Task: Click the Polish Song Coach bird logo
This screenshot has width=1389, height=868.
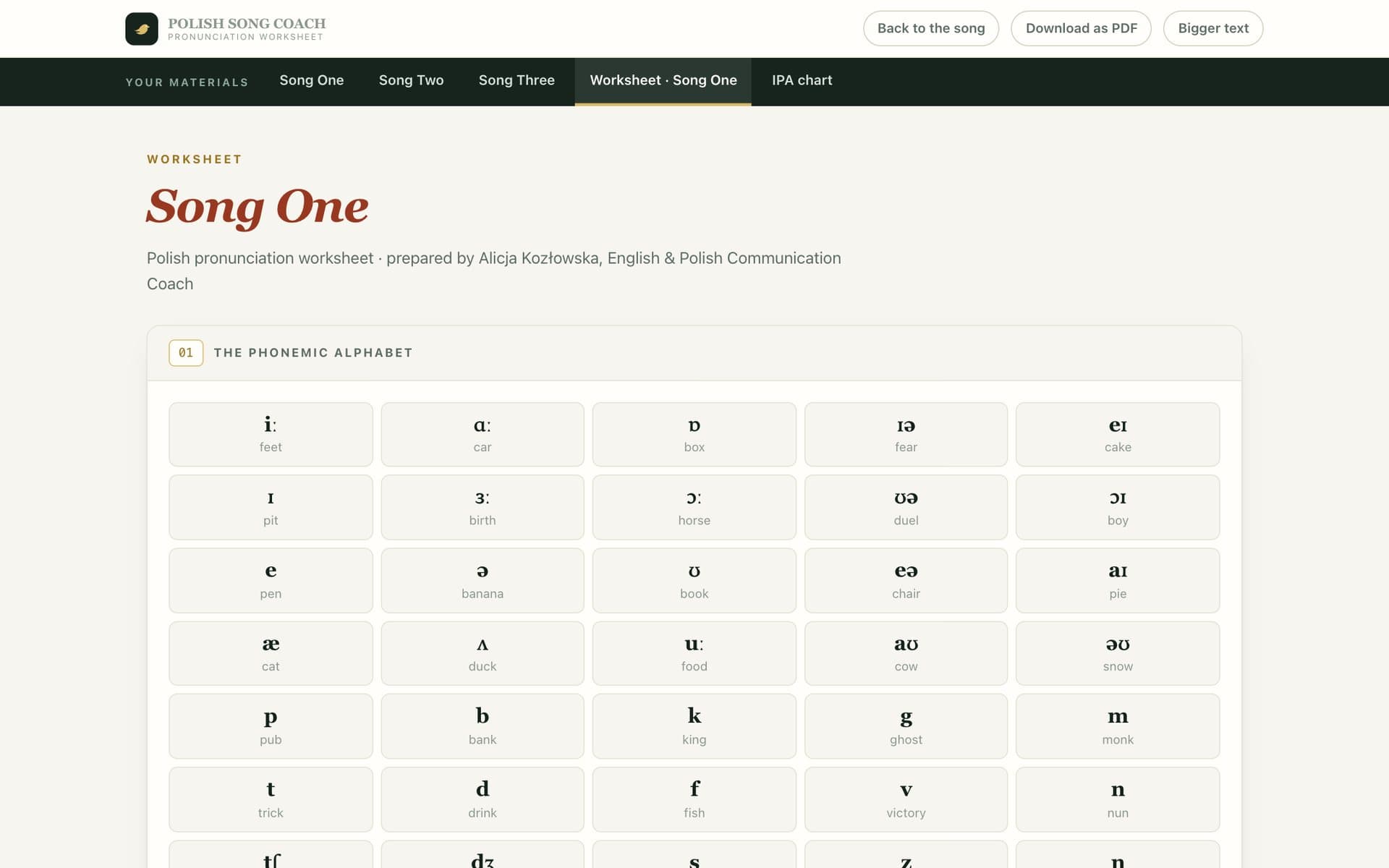Action: [x=141, y=29]
